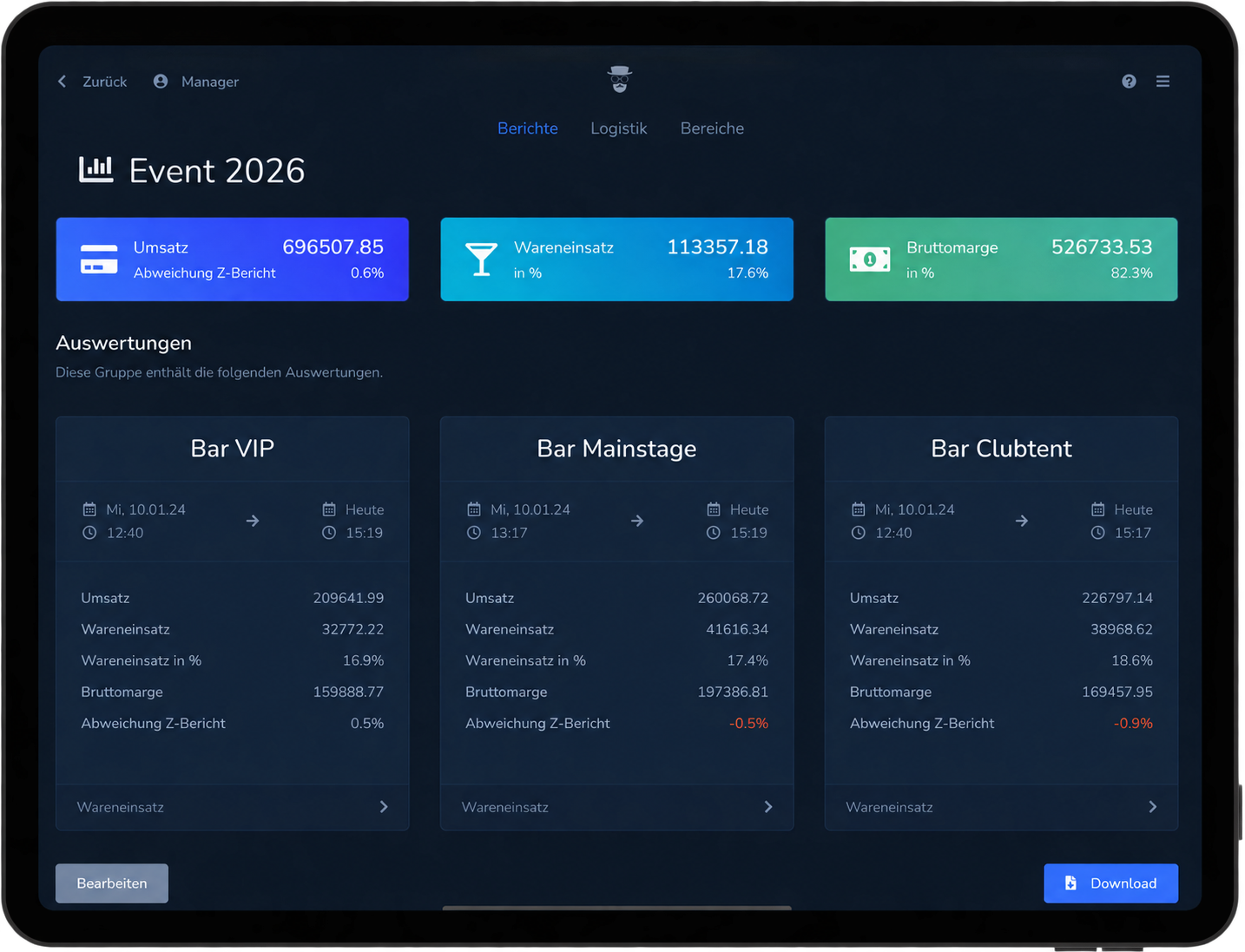Open the Bar Mainstage card title

(x=616, y=449)
